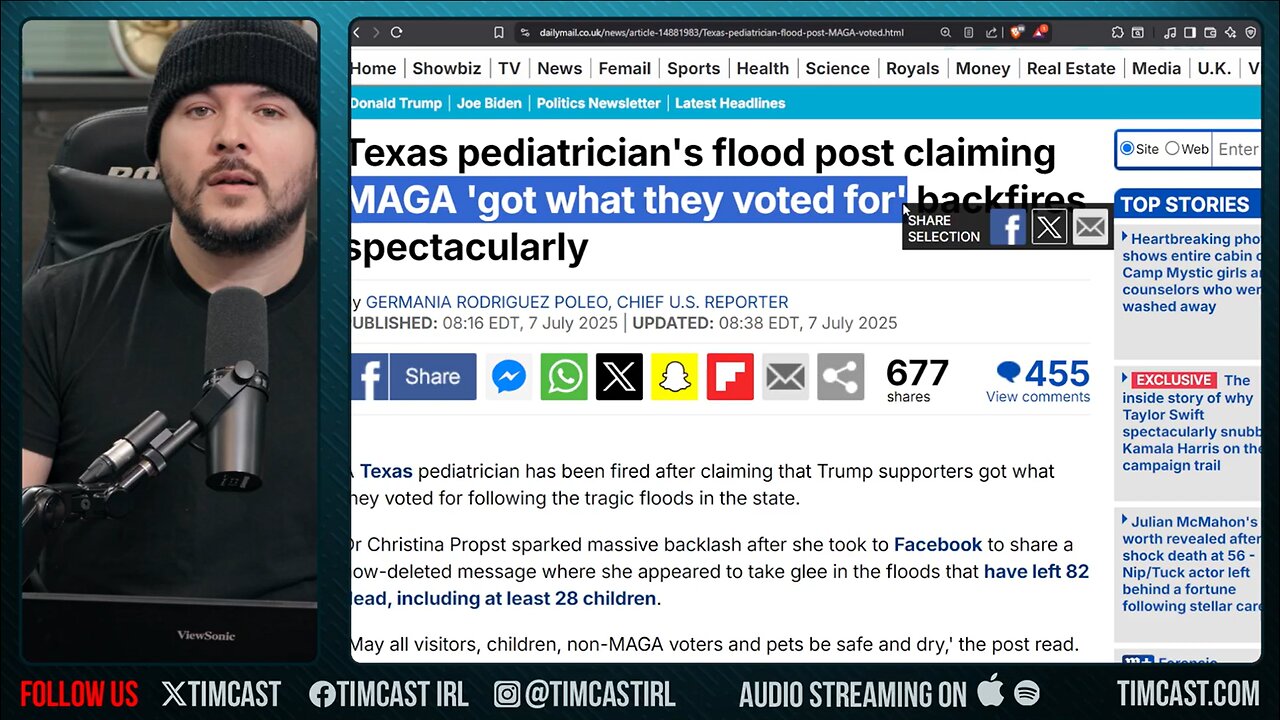1280x720 pixels.
Task: Open Joe Biden topic link
Action: point(489,103)
